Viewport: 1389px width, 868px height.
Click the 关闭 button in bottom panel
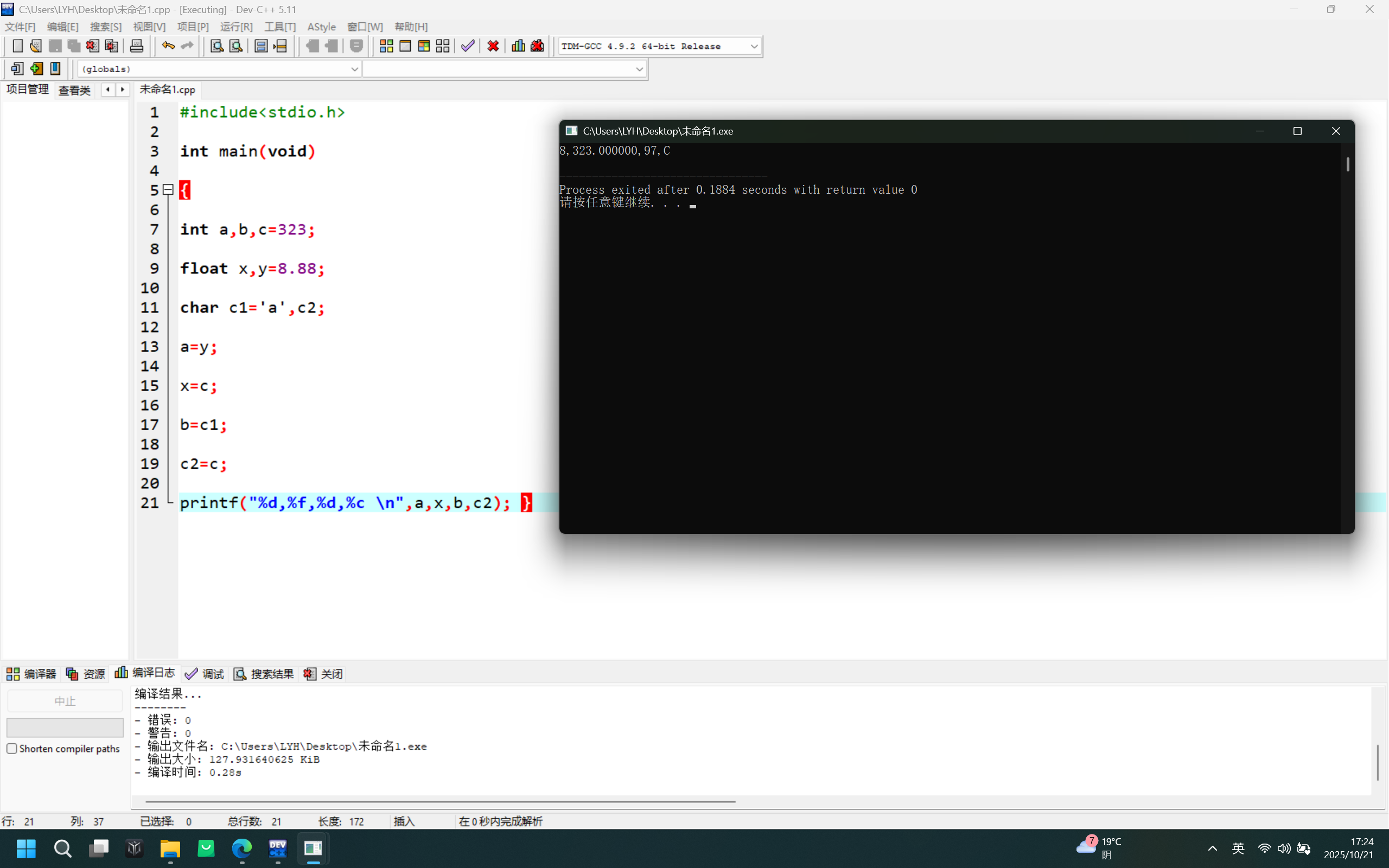point(324,673)
